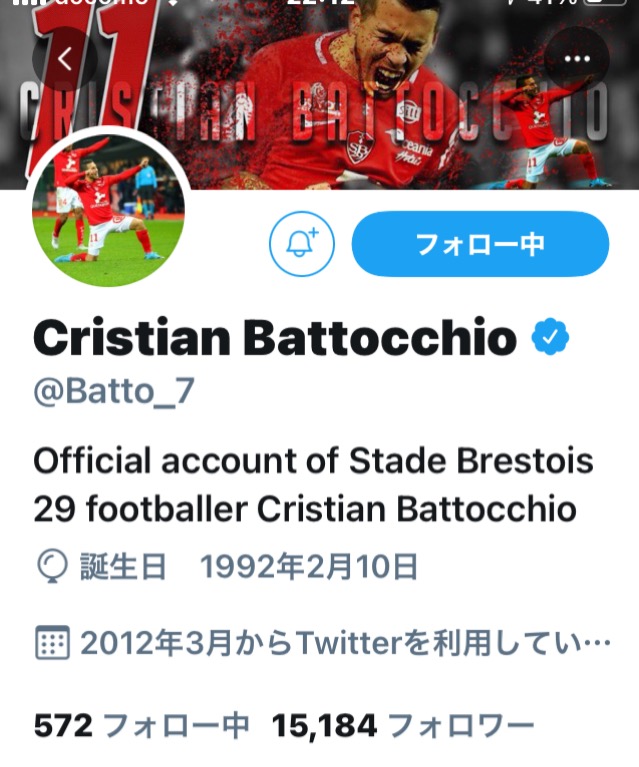Image resolution: width=639 pixels, height=767 pixels.
Task: Click the 1992年2月10日 birthday text
Action: coord(309,566)
